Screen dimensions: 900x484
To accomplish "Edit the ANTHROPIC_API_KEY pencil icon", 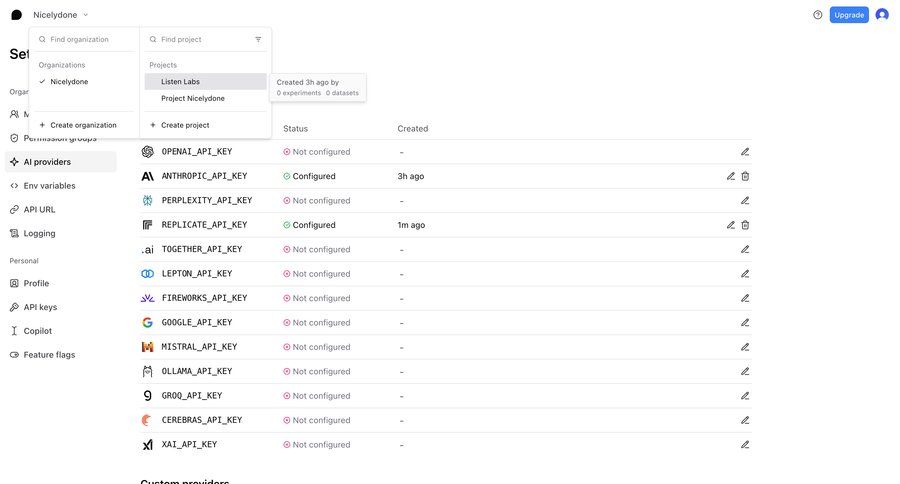I will (731, 176).
